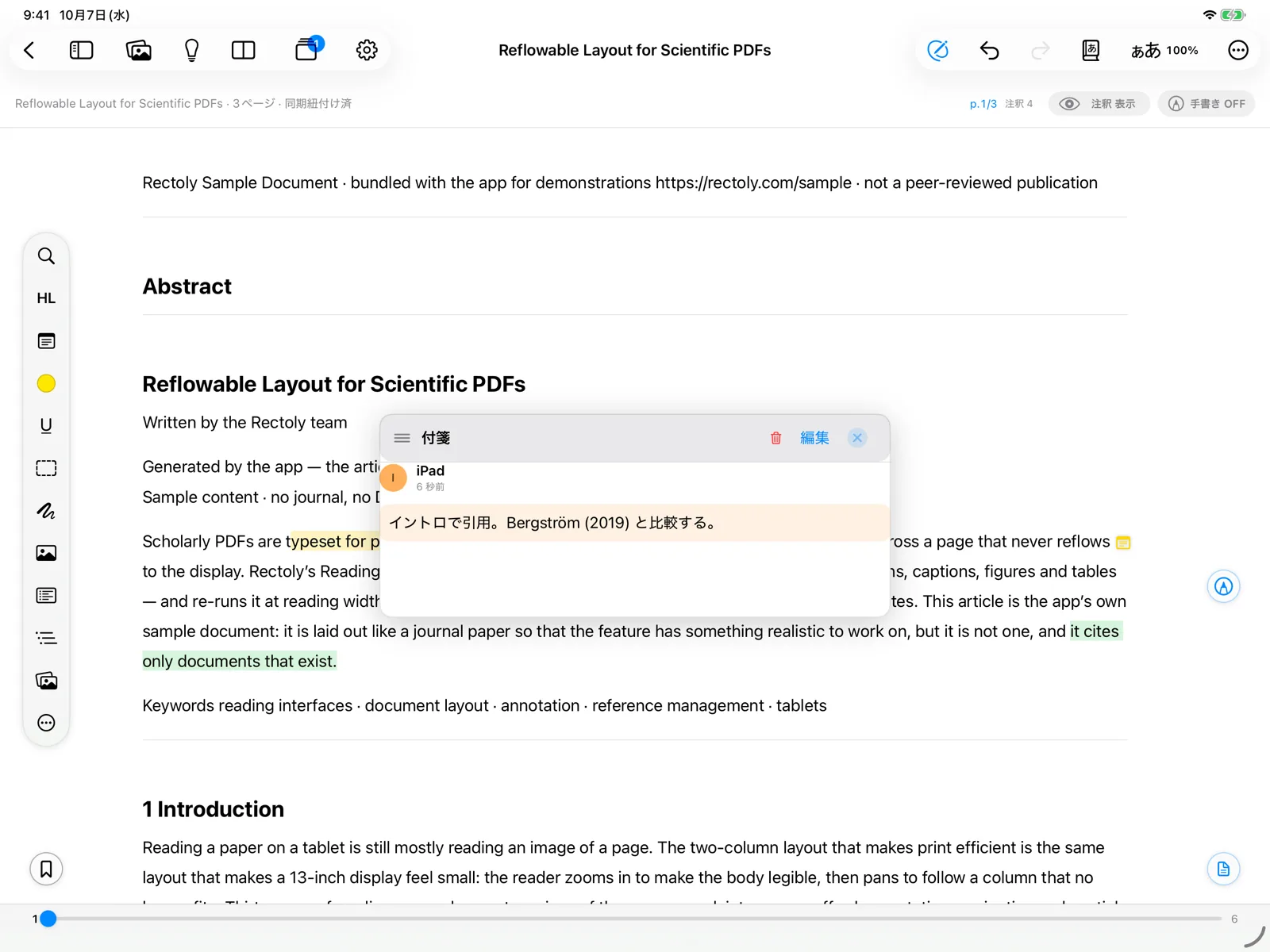Open the figures gallery icon in sidebar

(46, 681)
